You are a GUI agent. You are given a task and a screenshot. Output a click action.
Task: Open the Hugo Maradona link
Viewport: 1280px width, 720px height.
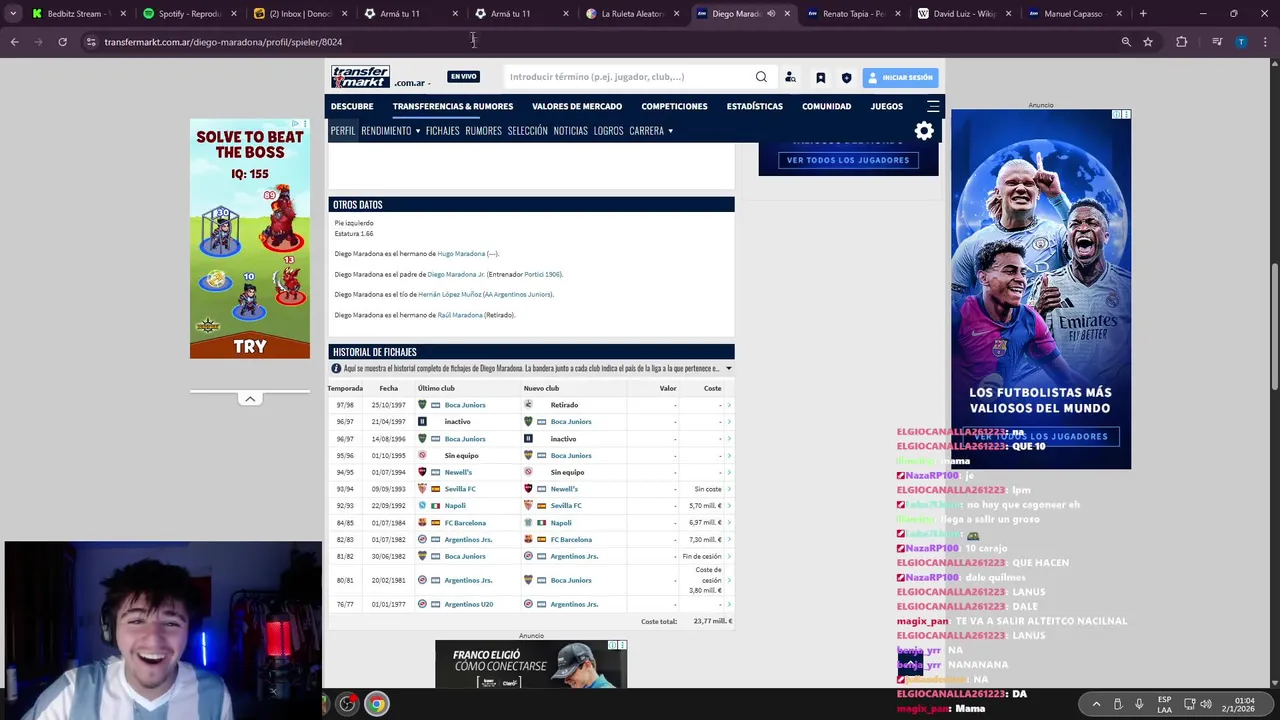[461, 254]
